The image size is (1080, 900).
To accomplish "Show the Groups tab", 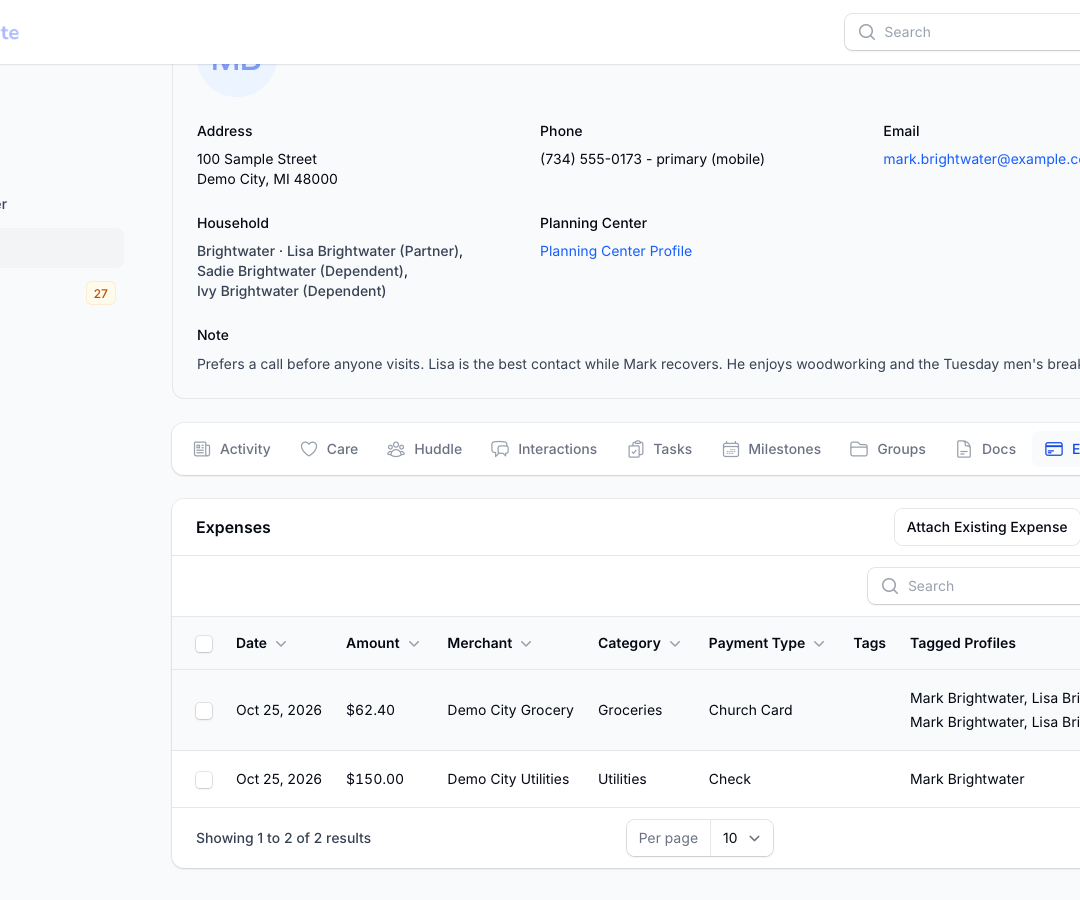I will click(x=888, y=449).
